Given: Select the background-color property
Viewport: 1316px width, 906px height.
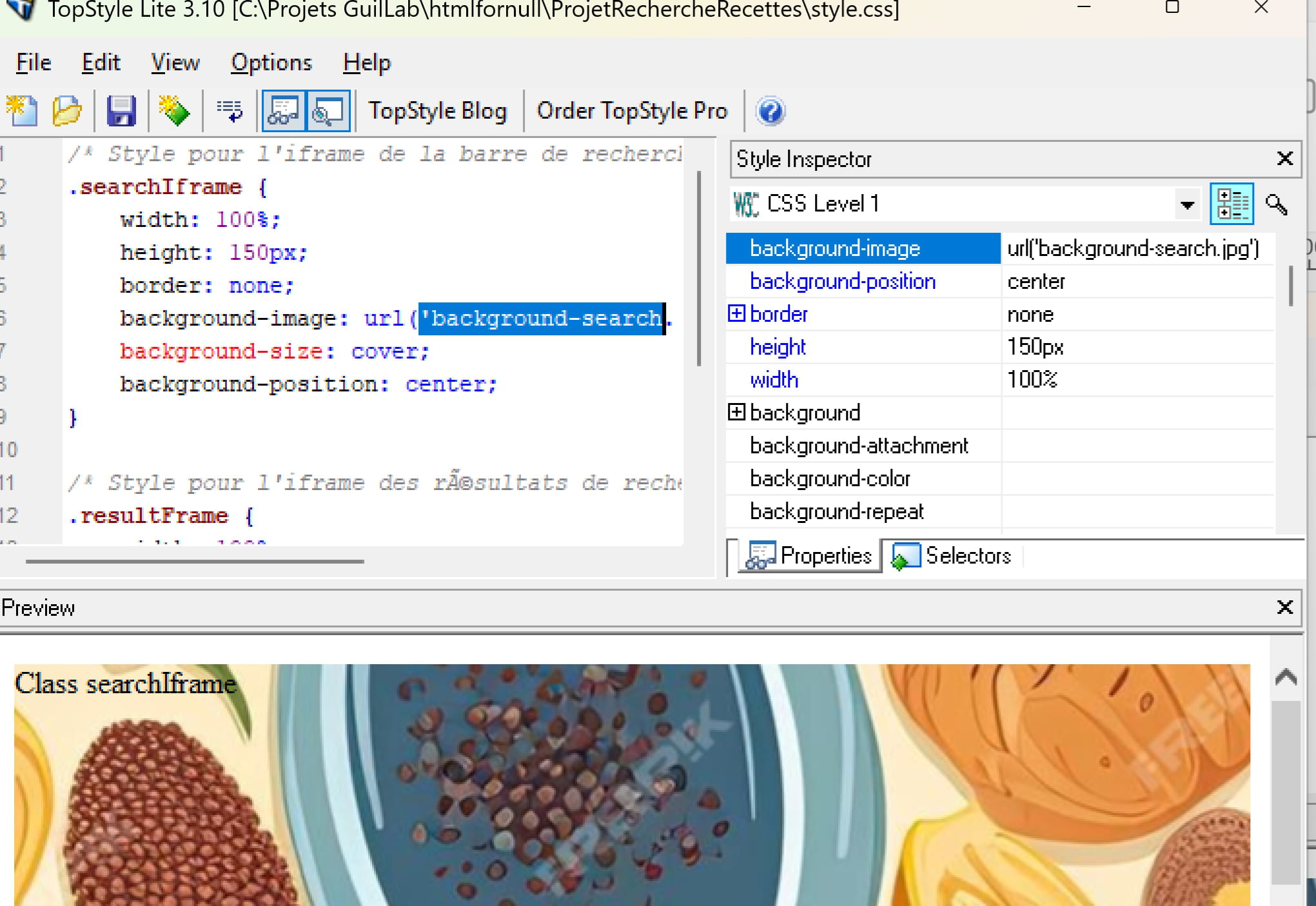Looking at the screenshot, I should pos(863,478).
